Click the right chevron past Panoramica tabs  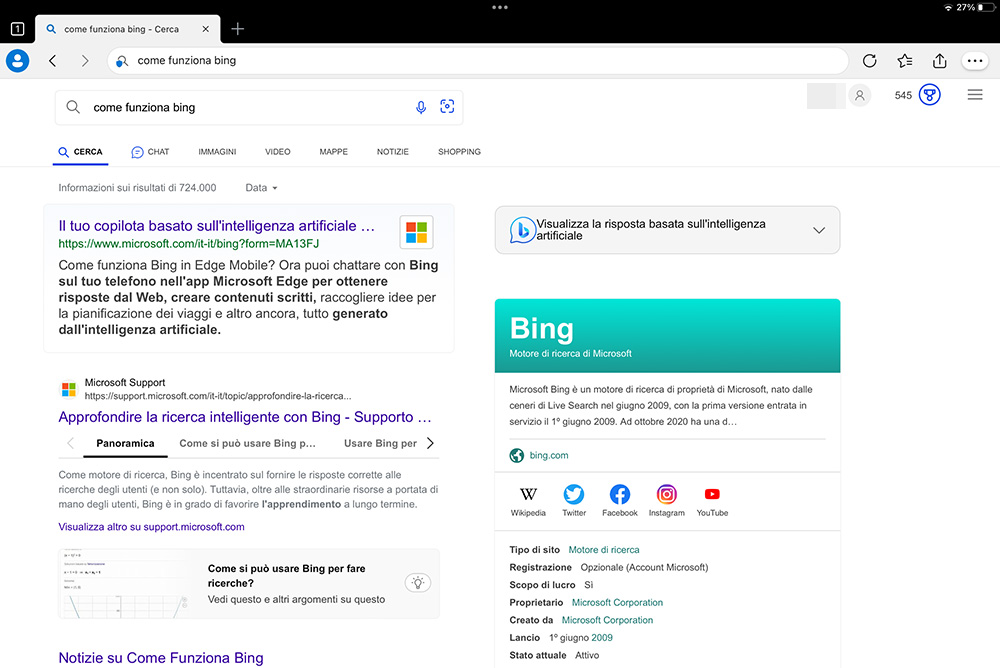point(429,443)
